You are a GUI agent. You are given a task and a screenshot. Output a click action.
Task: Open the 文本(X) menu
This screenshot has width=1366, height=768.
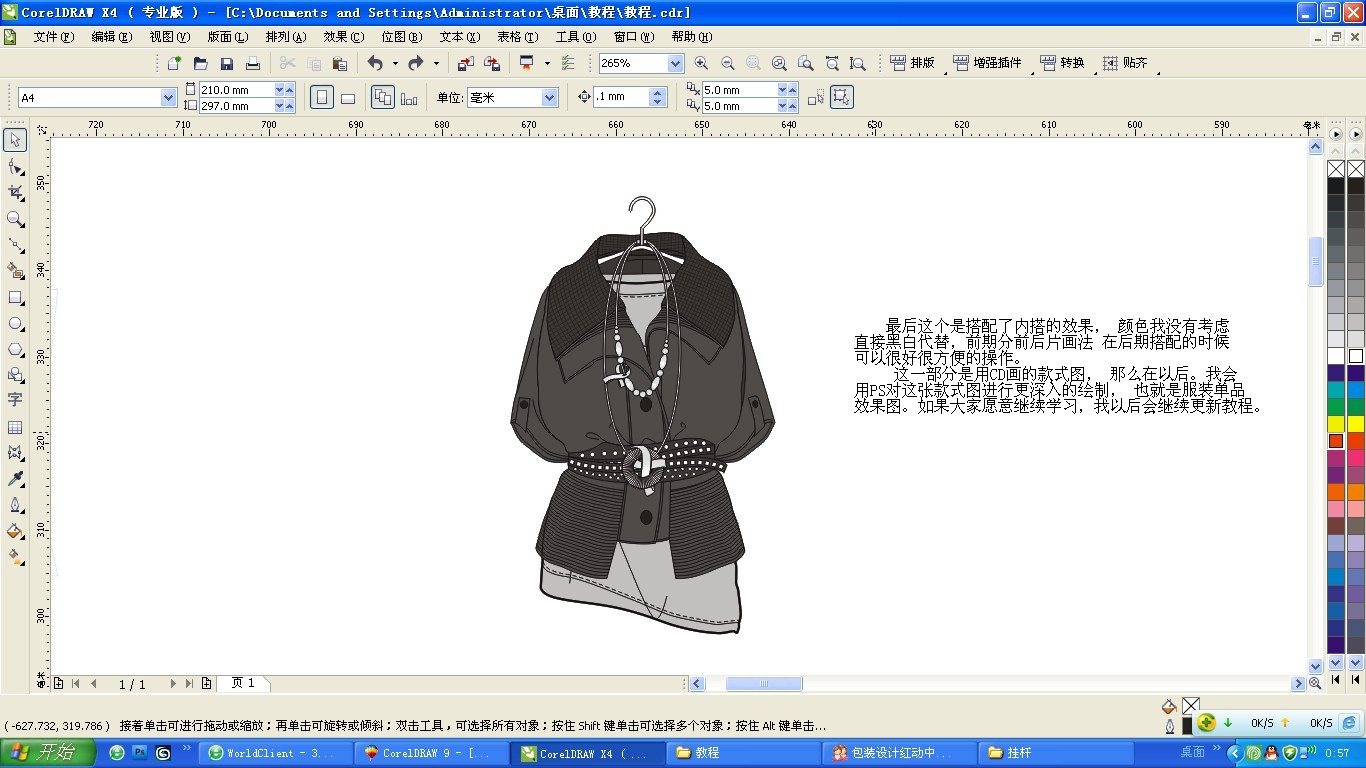(x=460, y=37)
